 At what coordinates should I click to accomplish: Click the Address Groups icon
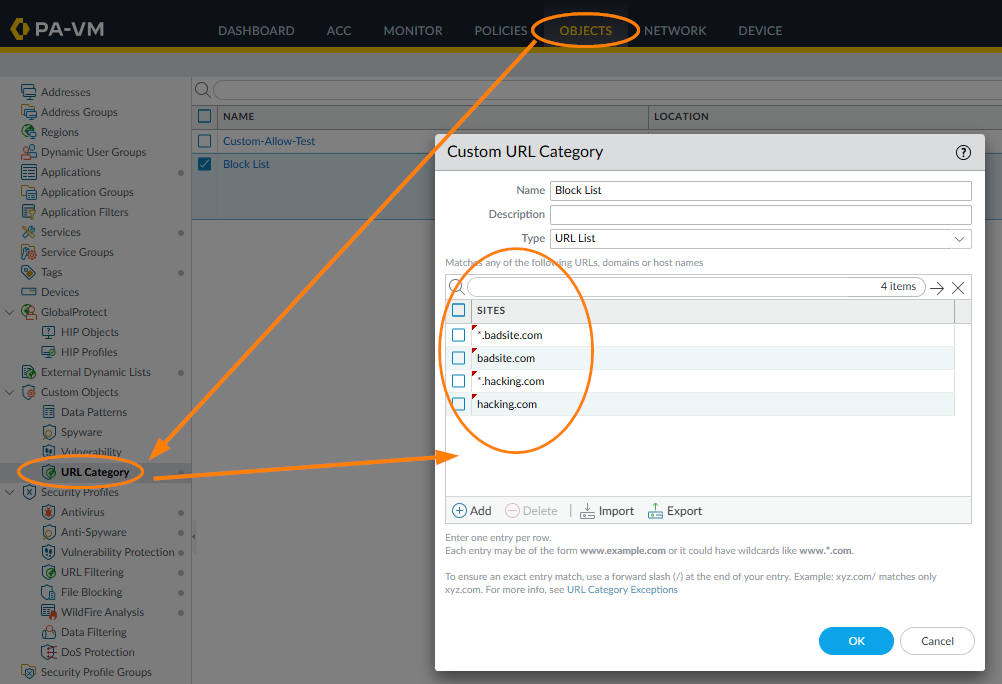point(28,112)
